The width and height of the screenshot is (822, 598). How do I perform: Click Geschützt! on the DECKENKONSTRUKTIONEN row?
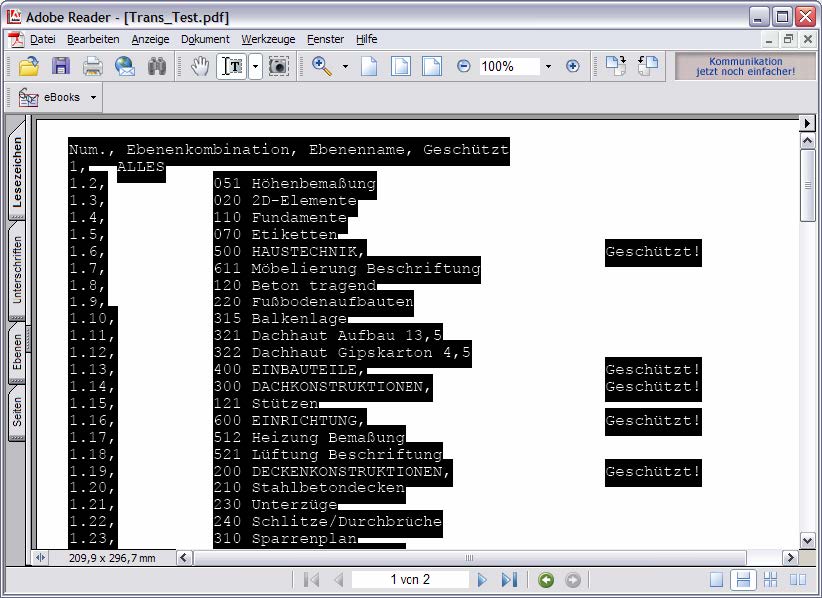point(653,472)
